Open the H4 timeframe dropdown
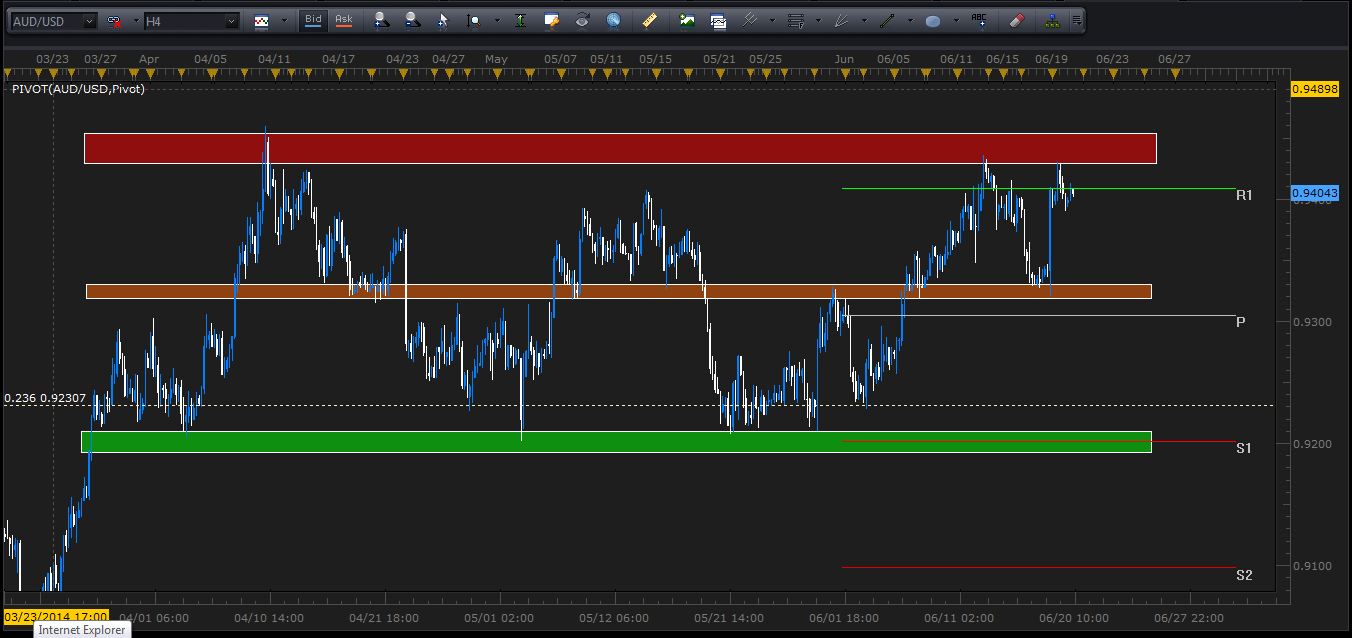 [231, 20]
